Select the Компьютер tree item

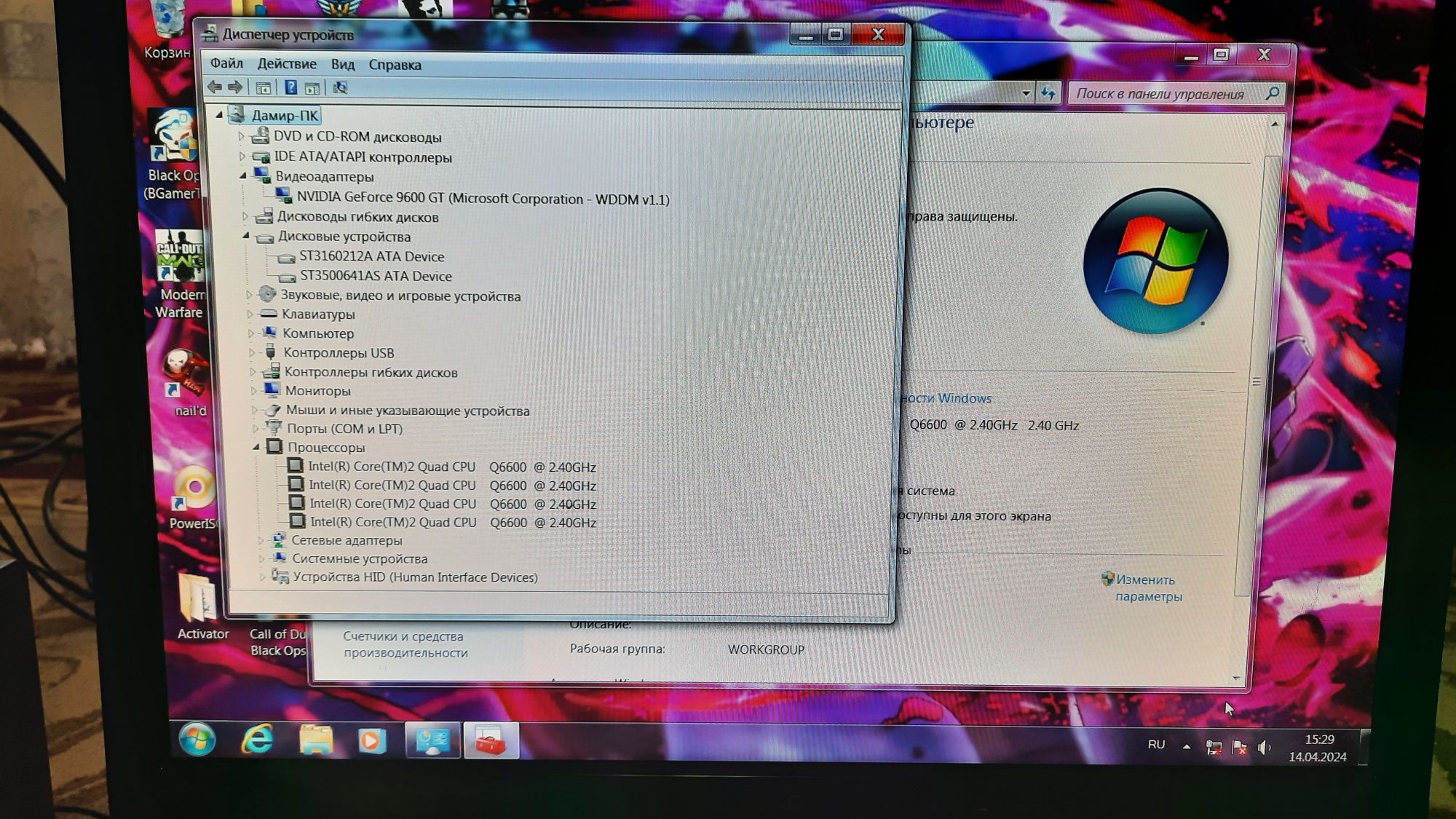(x=318, y=333)
